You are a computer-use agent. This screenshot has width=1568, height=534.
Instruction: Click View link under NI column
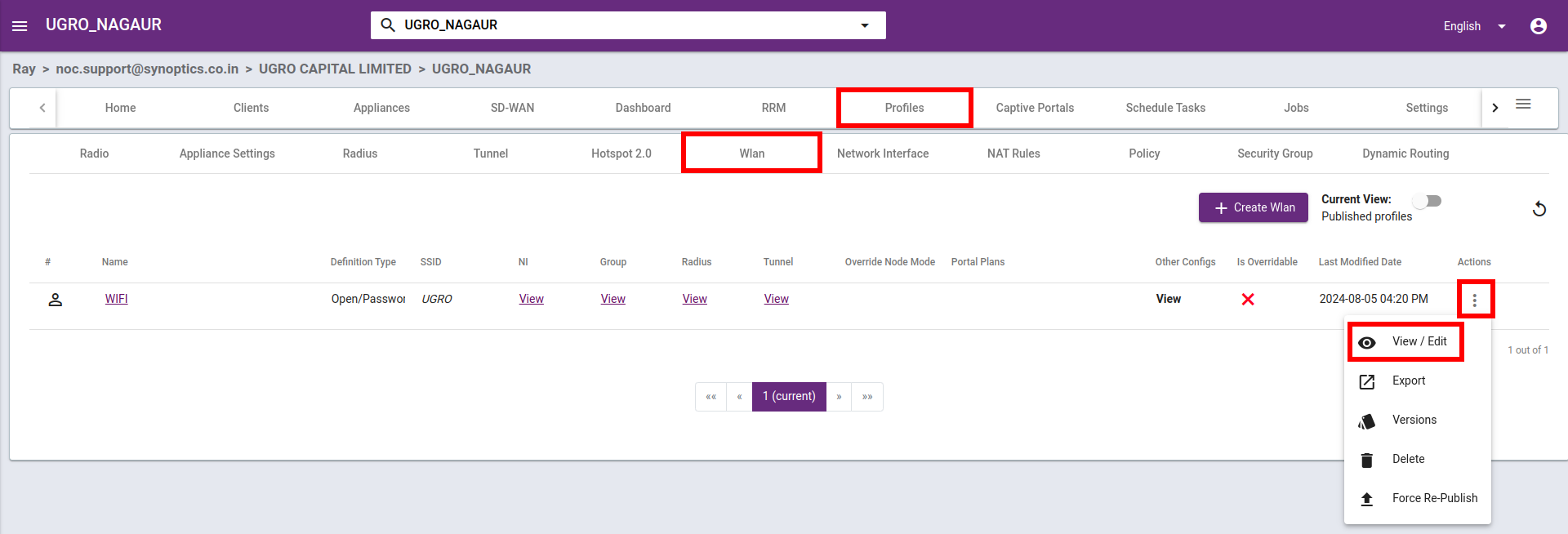point(532,299)
